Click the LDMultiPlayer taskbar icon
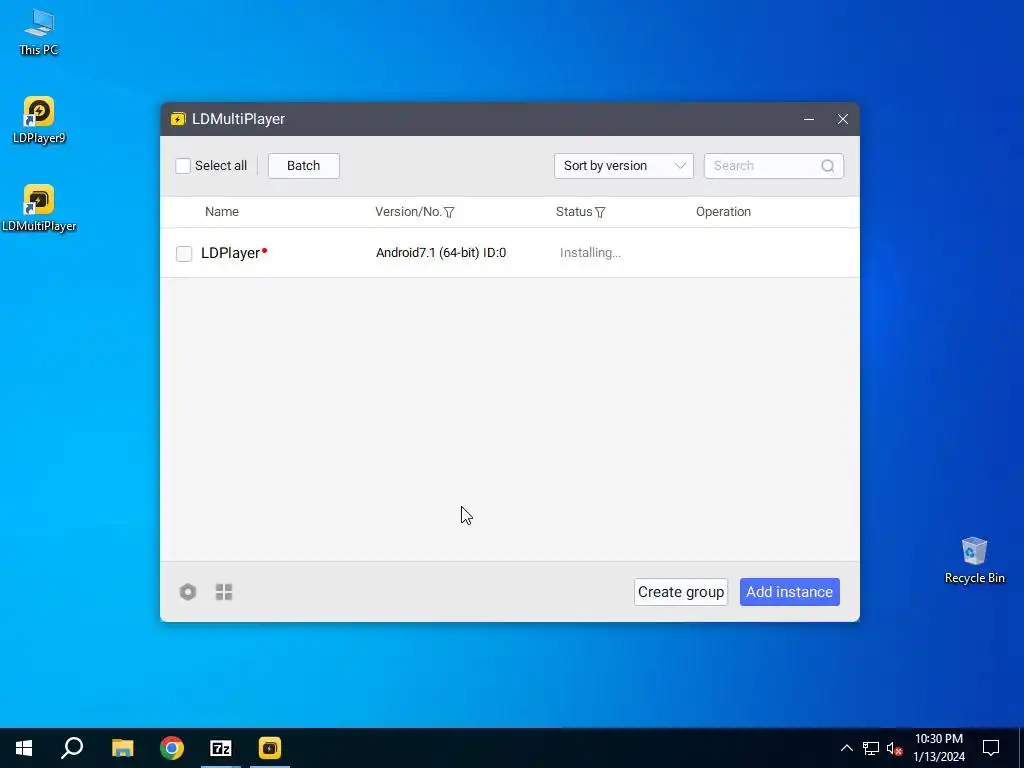 (x=270, y=748)
